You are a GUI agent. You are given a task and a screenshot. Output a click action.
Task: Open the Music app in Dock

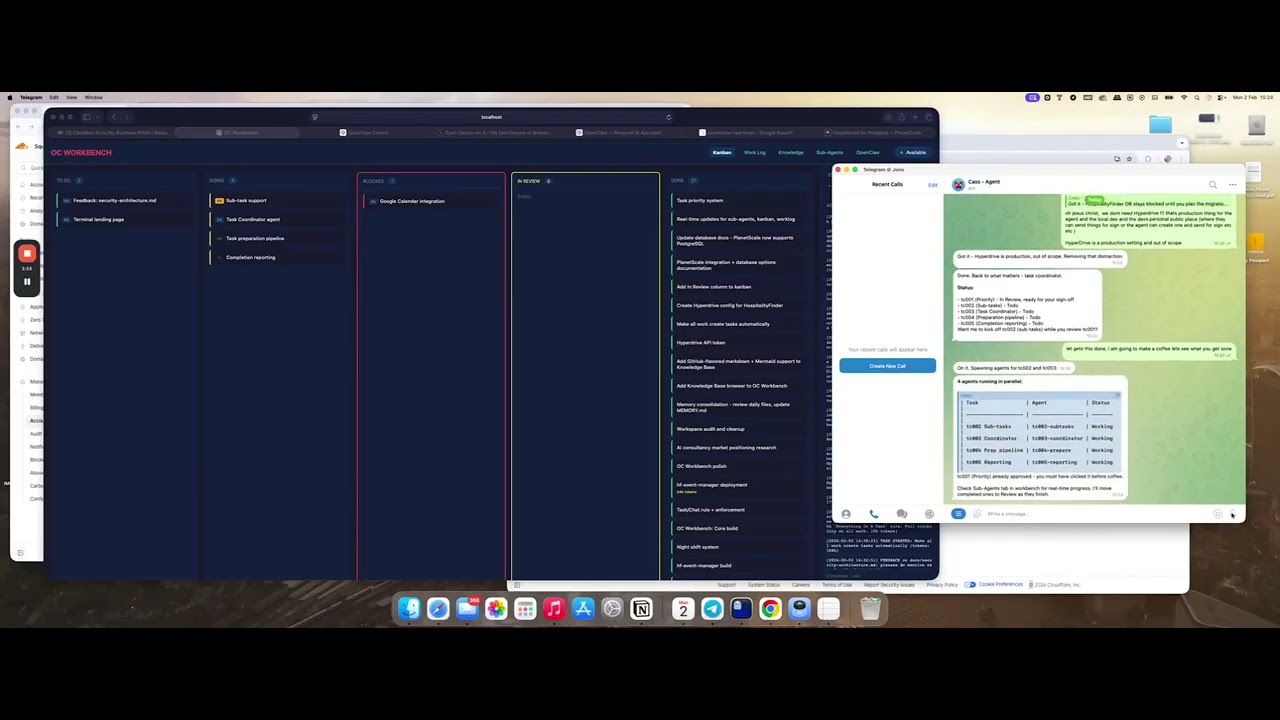(x=554, y=609)
